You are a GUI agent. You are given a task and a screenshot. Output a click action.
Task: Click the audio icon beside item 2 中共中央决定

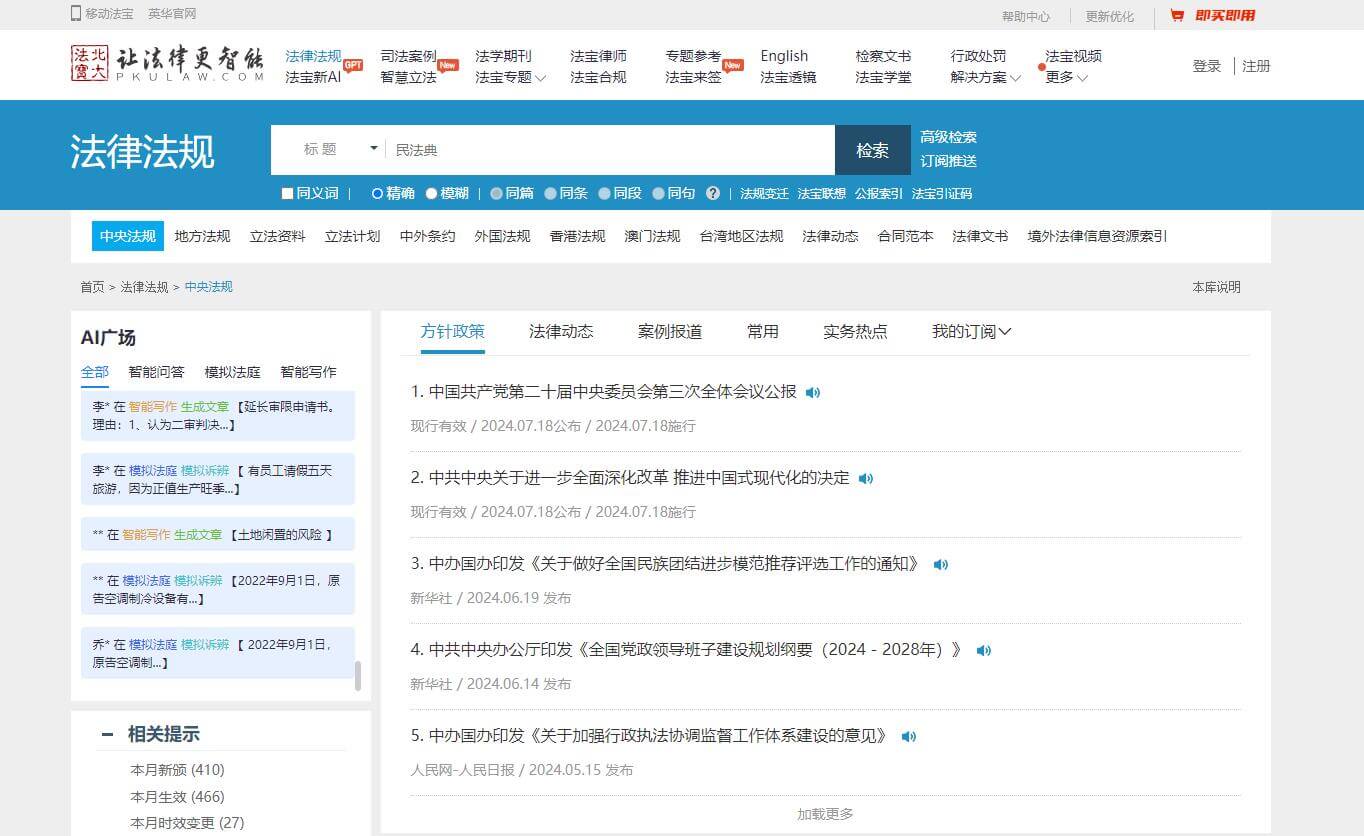point(865,478)
